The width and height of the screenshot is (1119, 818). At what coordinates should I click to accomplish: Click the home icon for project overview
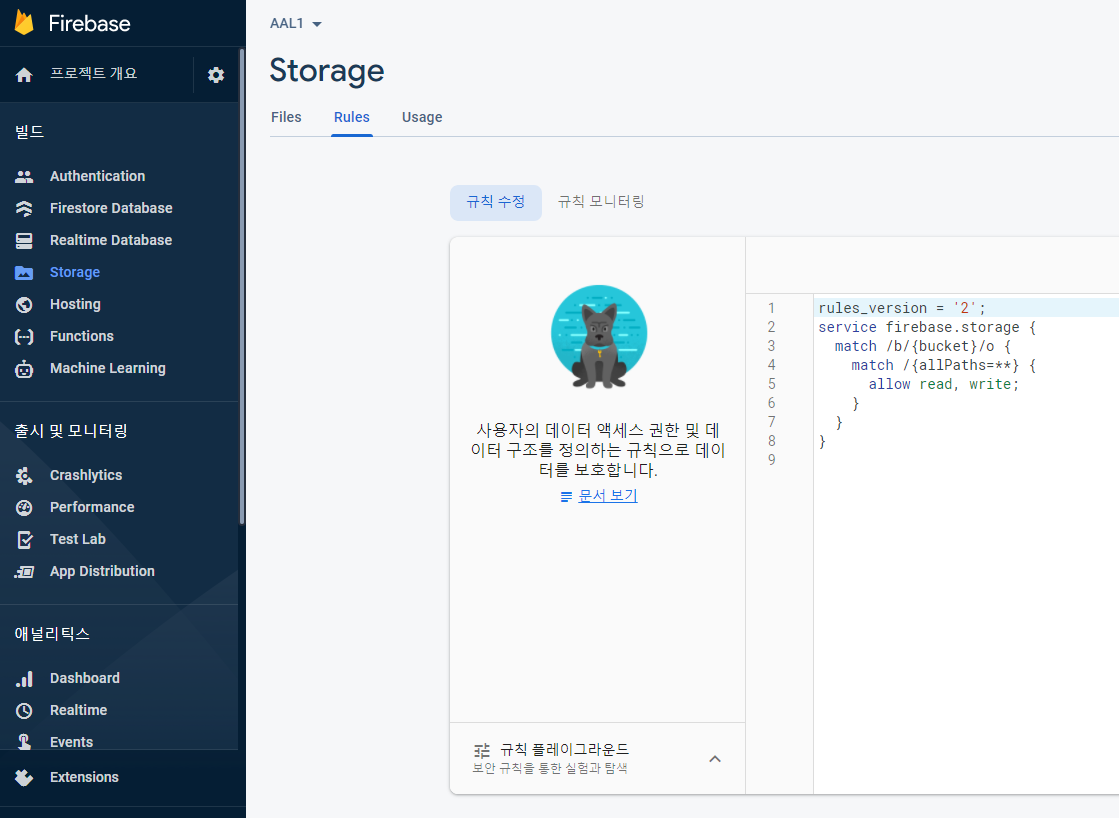click(24, 75)
